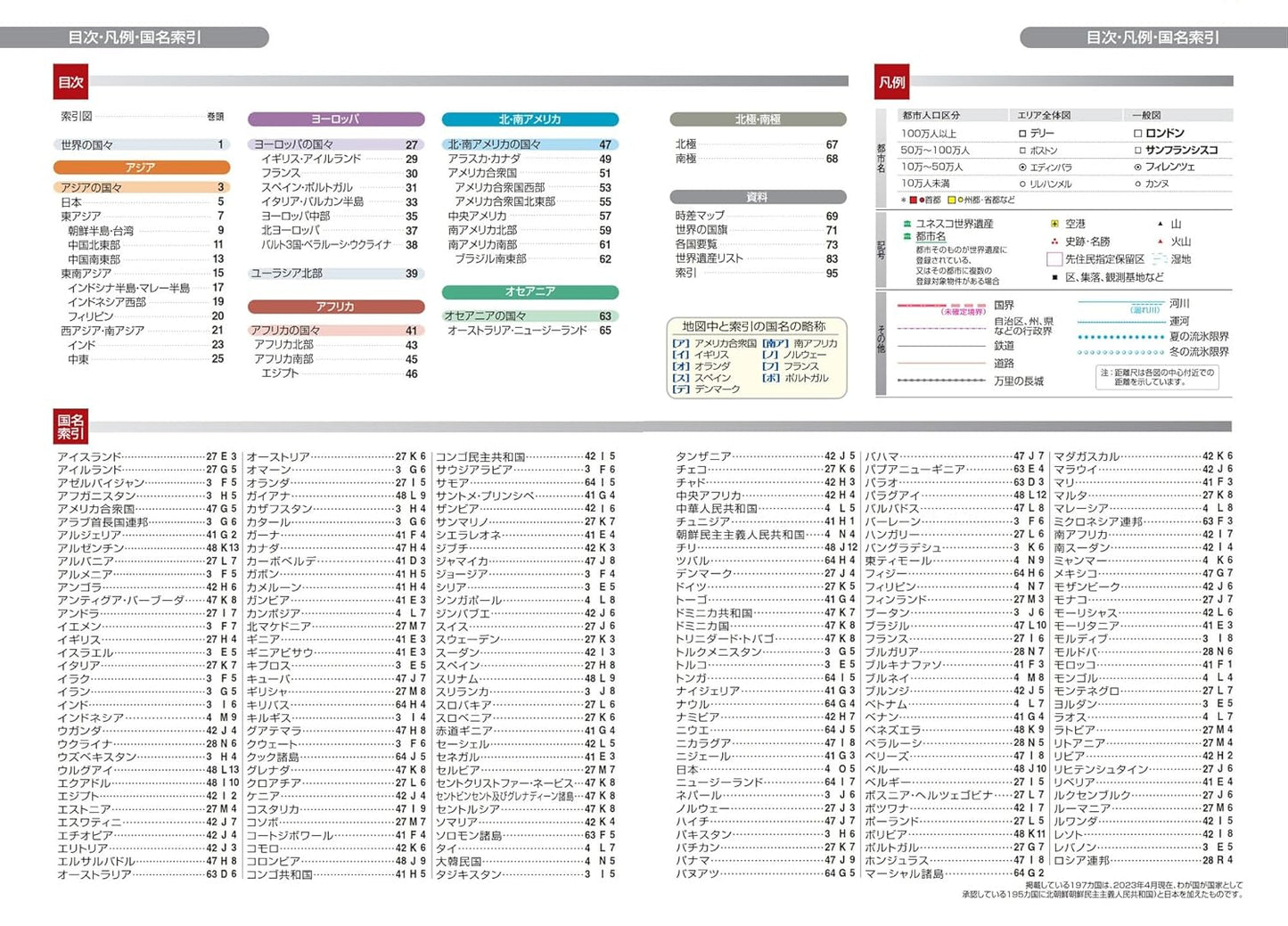Open the オセアニアの国々 contents entry
Image resolution: width=1288 pixels, height=926 pixels.
coord(485,315)
